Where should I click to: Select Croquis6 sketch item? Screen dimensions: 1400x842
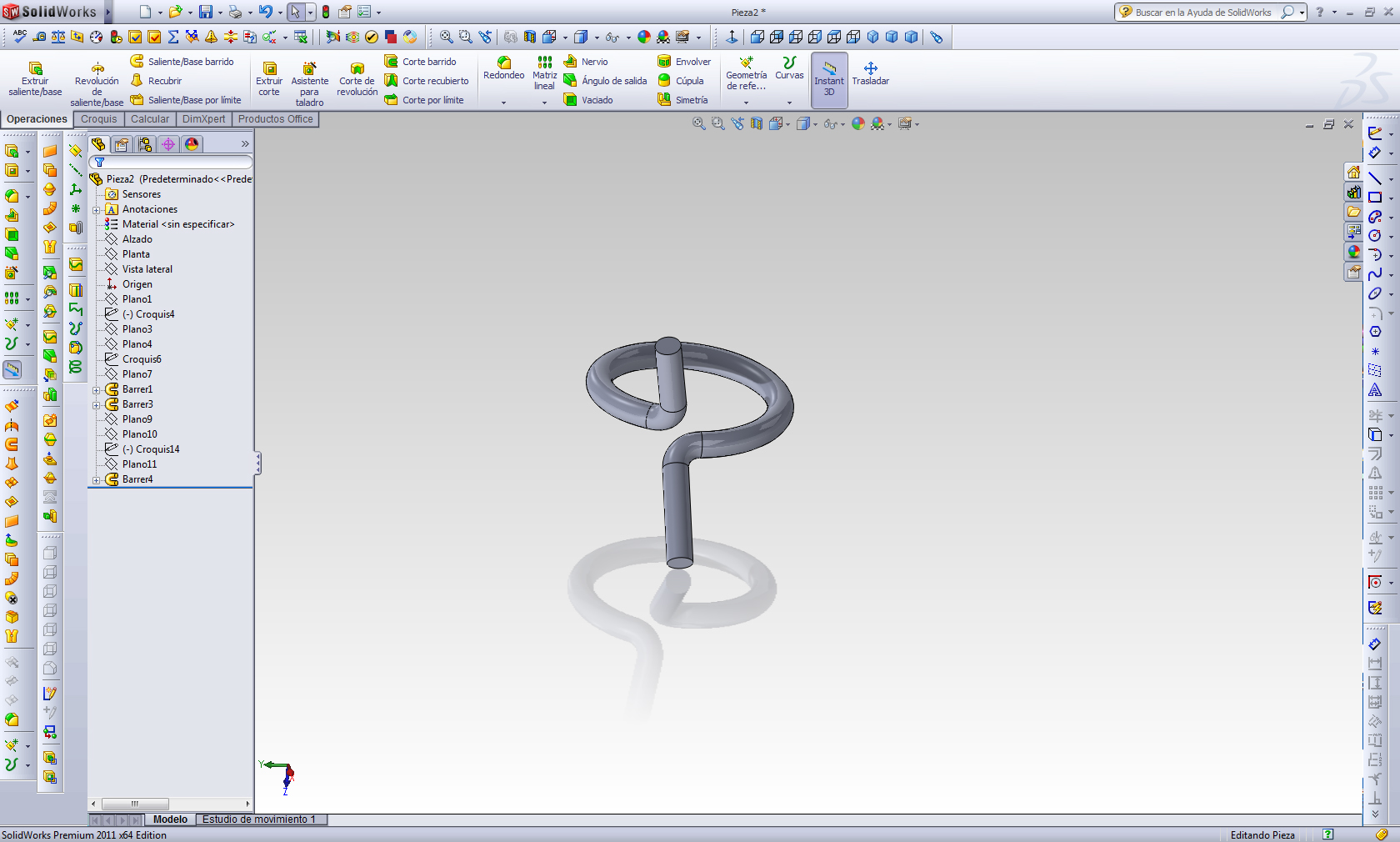133,359
